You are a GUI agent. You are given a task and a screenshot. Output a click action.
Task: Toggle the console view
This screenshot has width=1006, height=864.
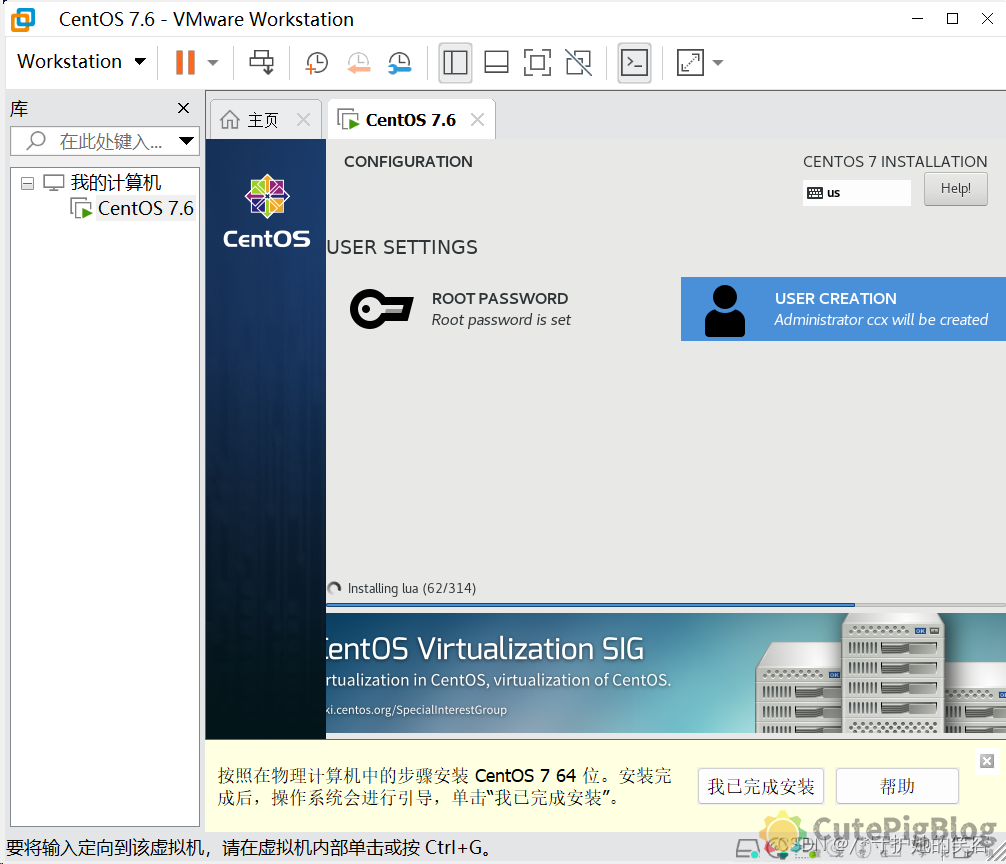click(x=633, y=62)
